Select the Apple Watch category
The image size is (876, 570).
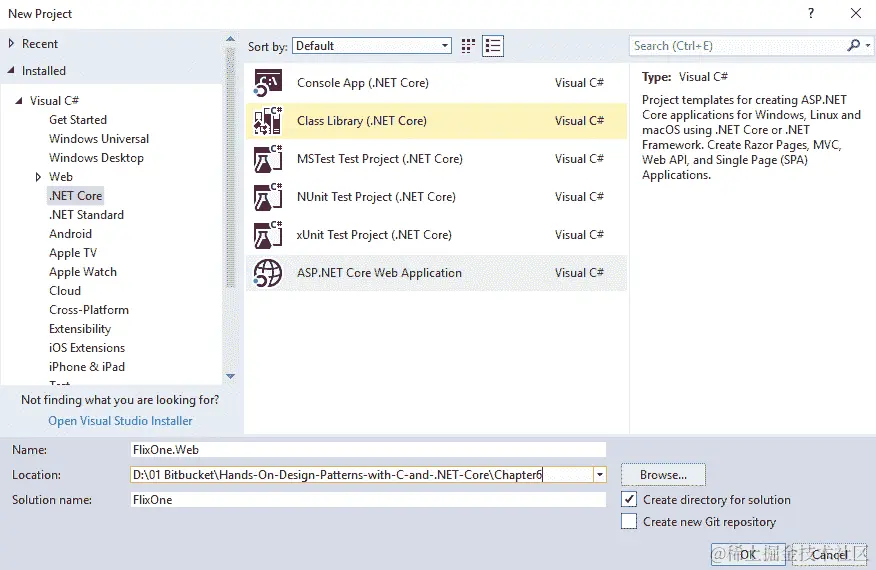(x=83, y=272)
